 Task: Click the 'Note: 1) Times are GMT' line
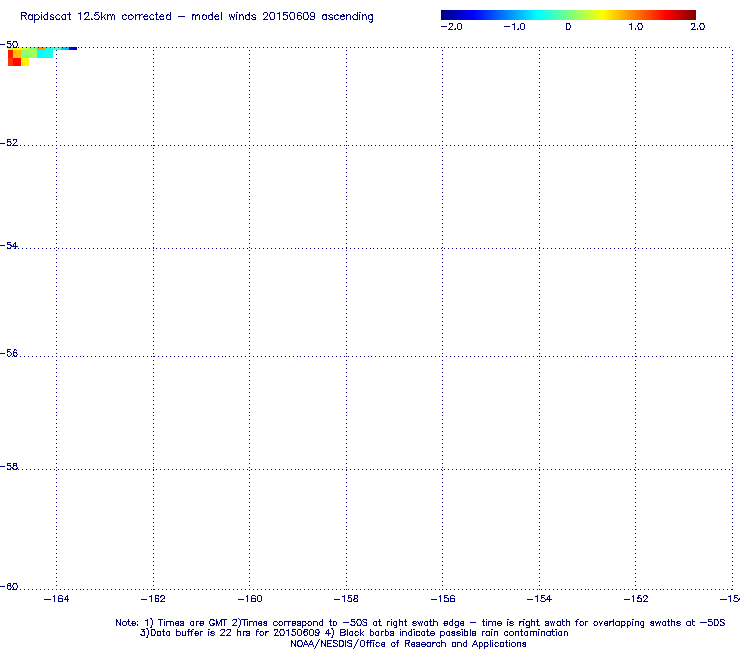pos(420,623)
